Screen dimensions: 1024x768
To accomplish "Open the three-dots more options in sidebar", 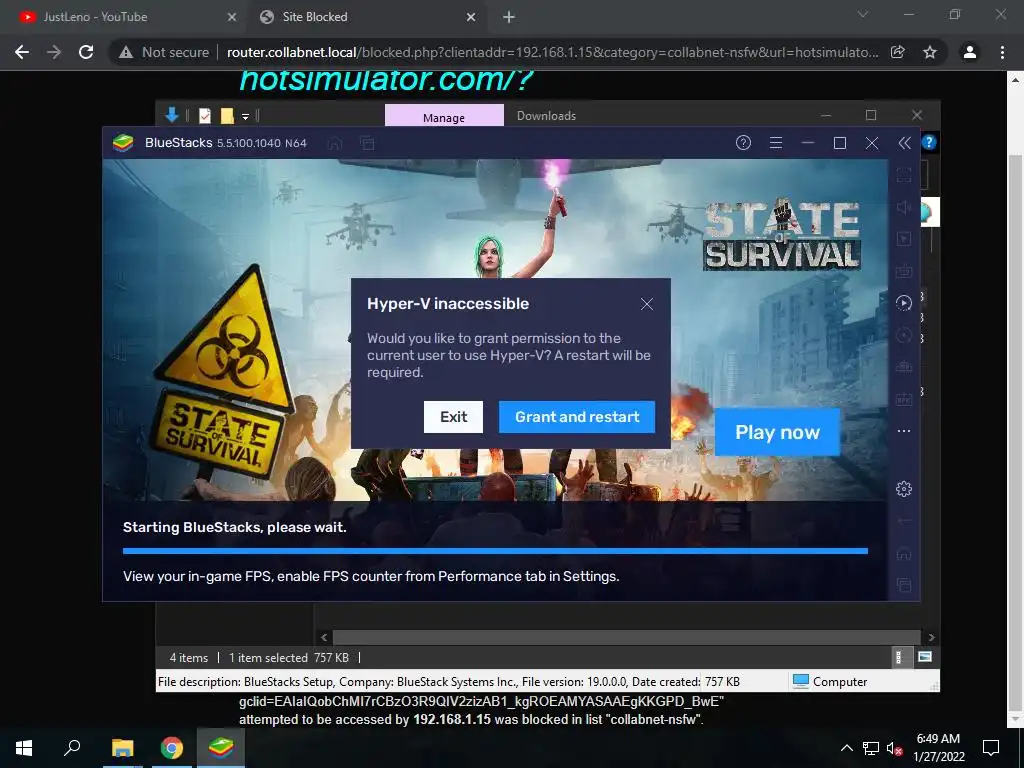I will click(904, 431).
